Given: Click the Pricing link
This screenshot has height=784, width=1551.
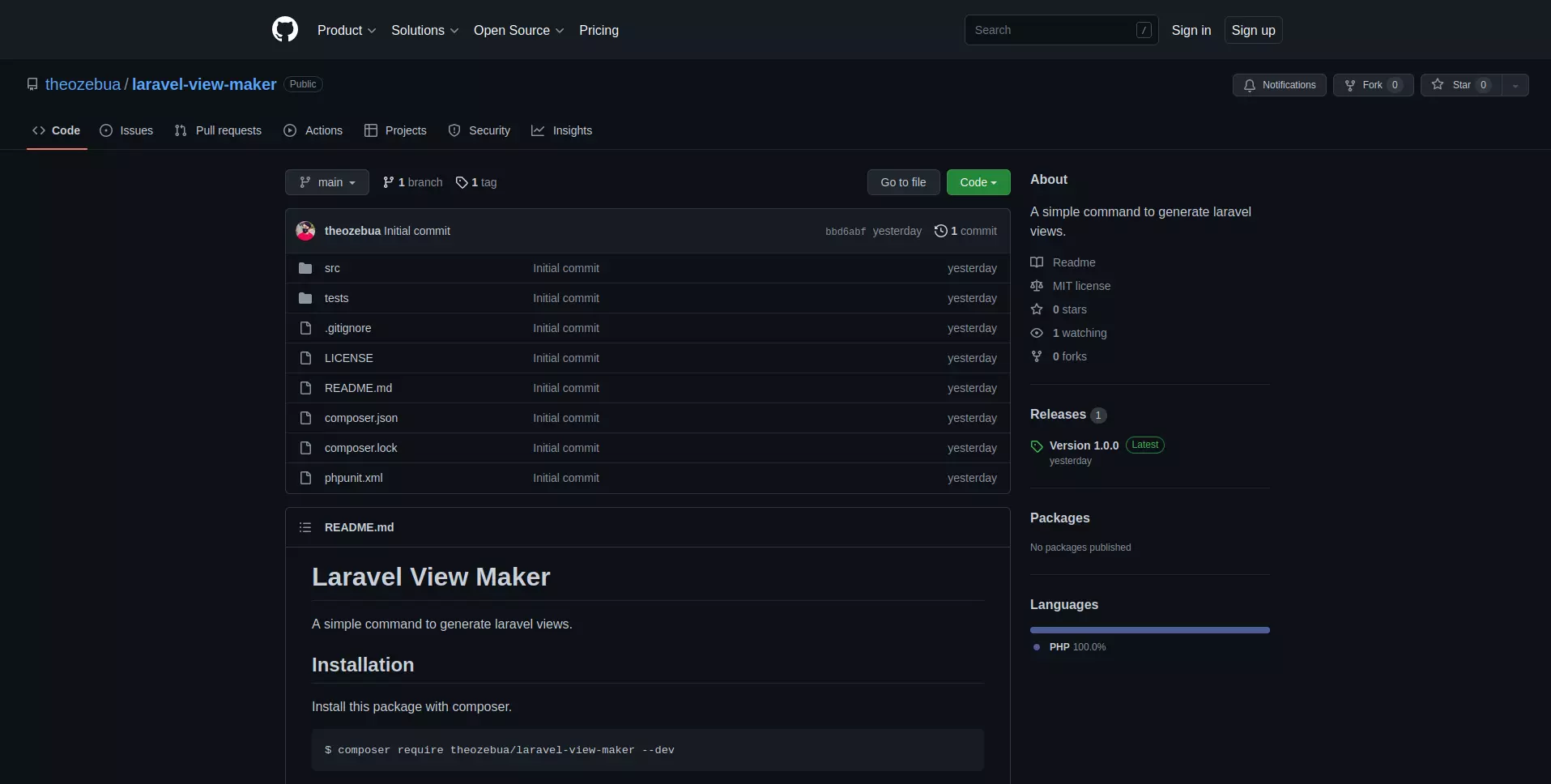Looking at the screenshot, I should [599, 30].
